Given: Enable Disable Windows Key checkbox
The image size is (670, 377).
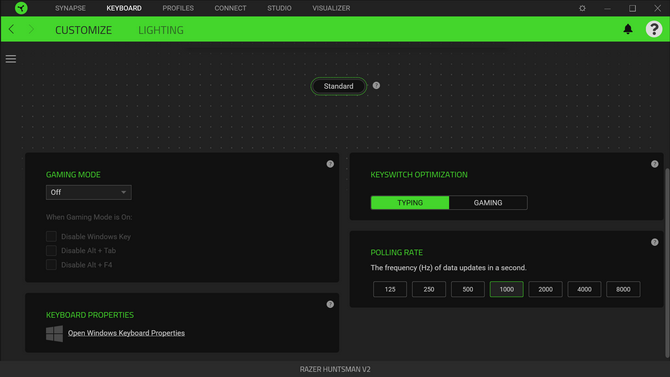Looking at the screenshot, I should (x=51, y=236).
